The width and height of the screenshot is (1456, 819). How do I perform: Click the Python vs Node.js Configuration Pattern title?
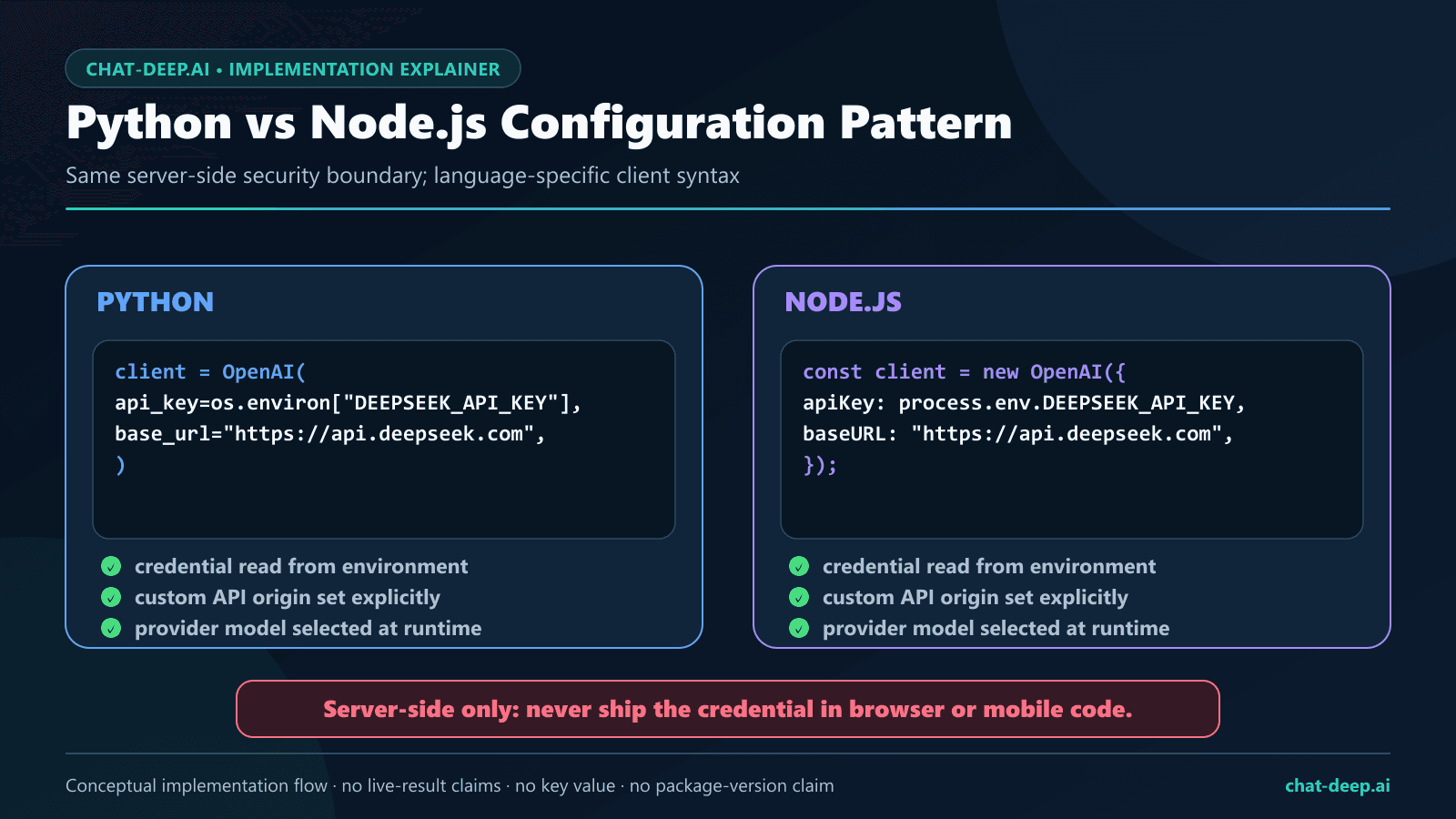pyautogui.click(x=539, y=124)
